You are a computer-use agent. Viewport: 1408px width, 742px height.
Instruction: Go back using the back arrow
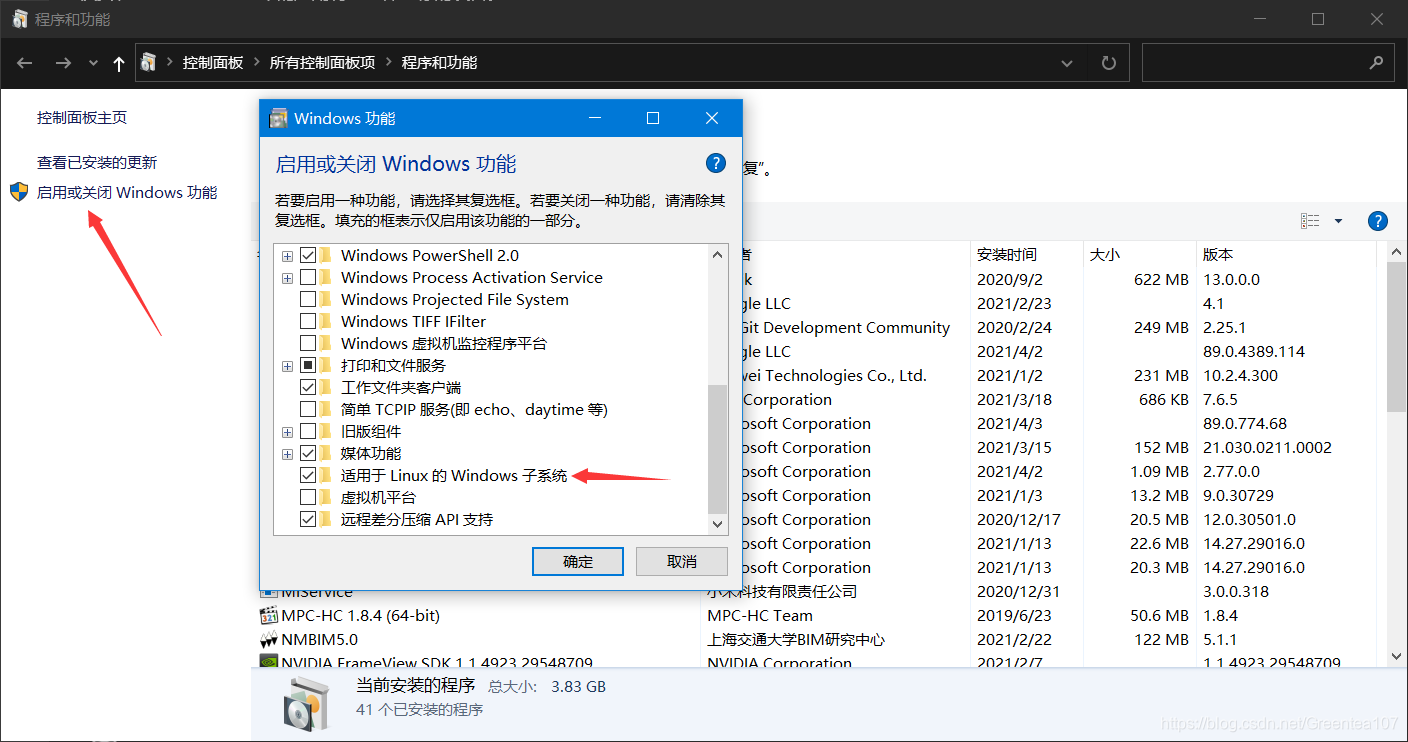[x=26, y=63]
